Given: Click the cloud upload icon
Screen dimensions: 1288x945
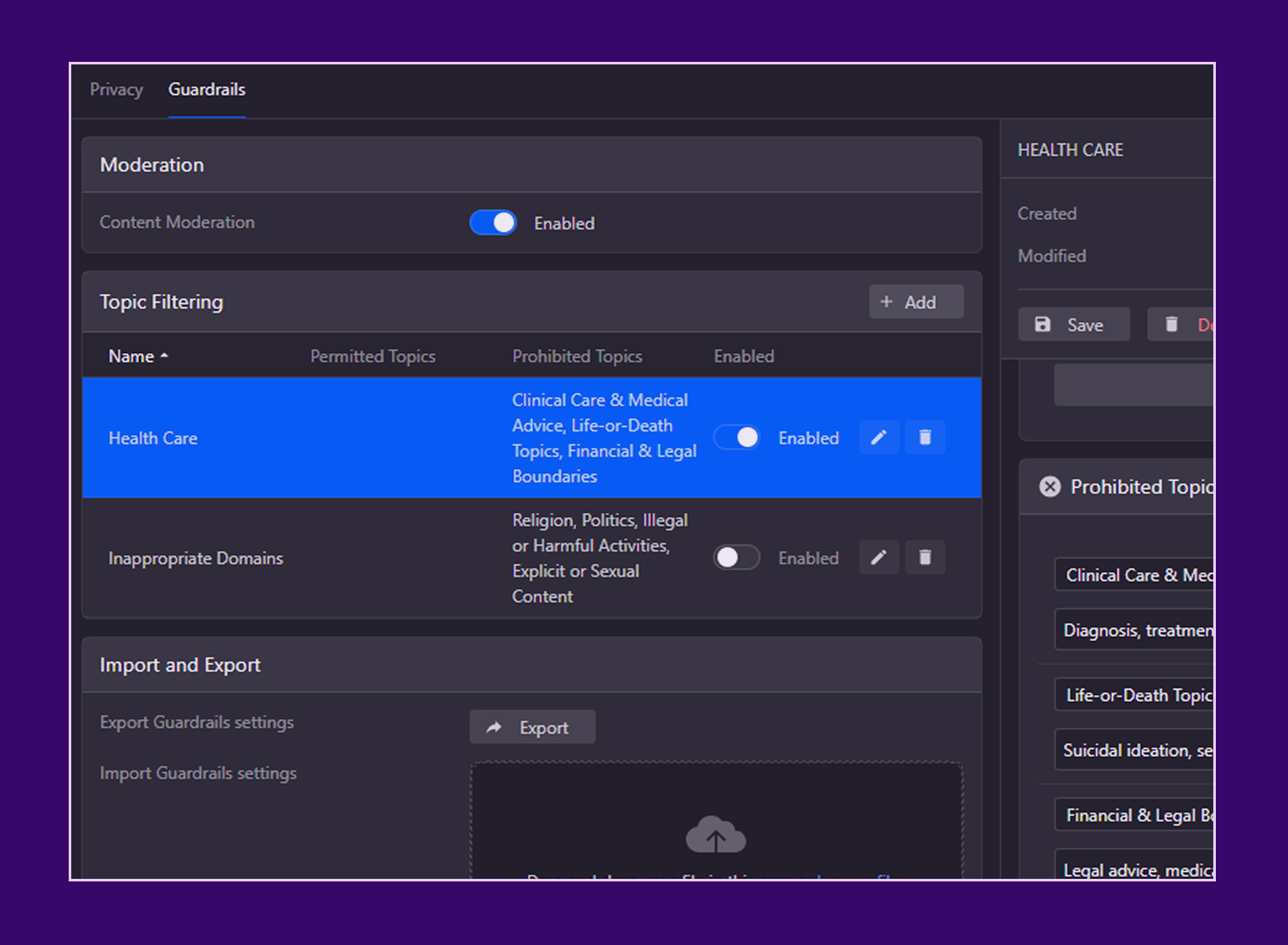Looking at the screenshot, I should [715, 835].
